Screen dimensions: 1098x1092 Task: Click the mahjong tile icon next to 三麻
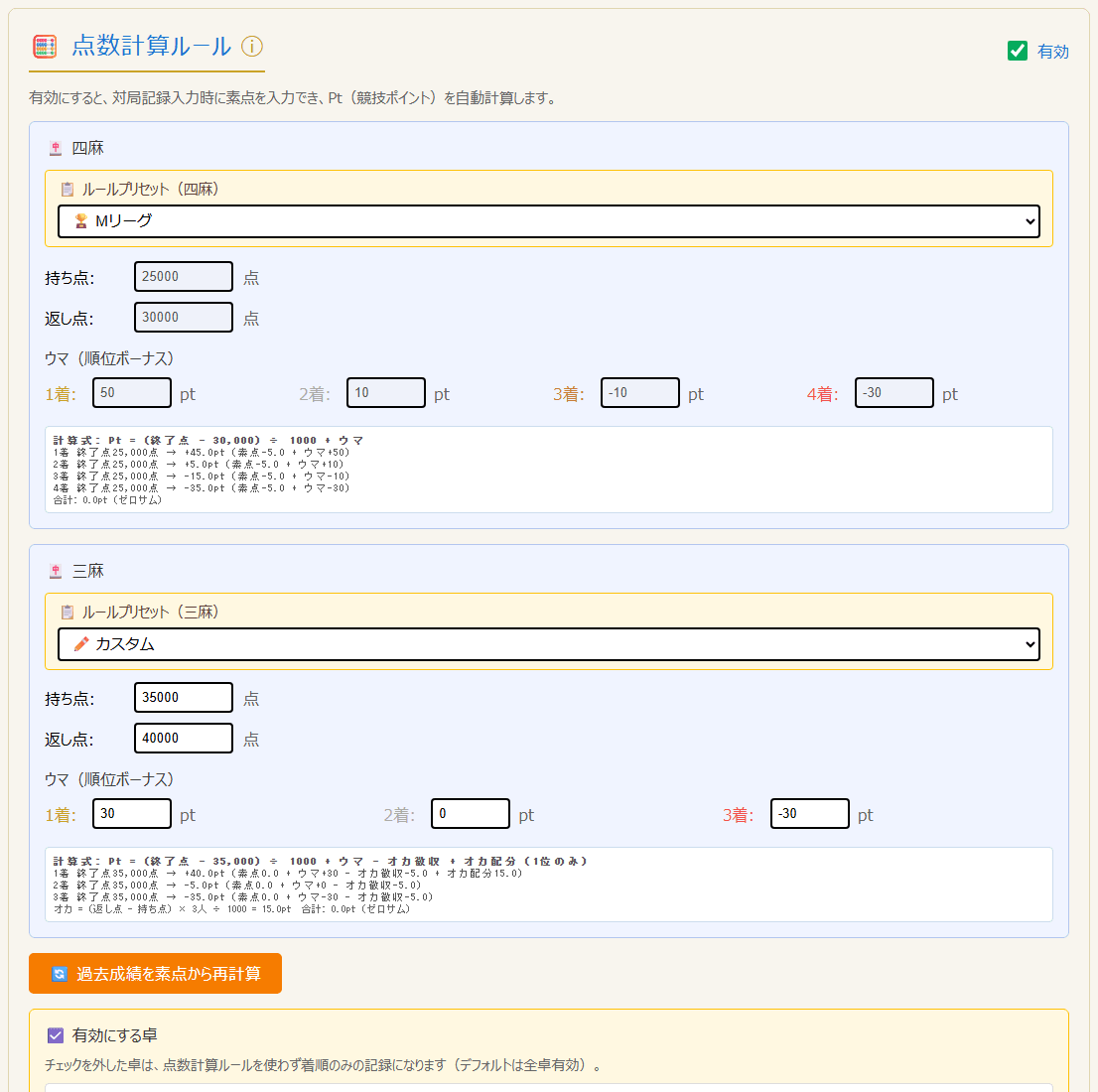[x=56, y=572]
